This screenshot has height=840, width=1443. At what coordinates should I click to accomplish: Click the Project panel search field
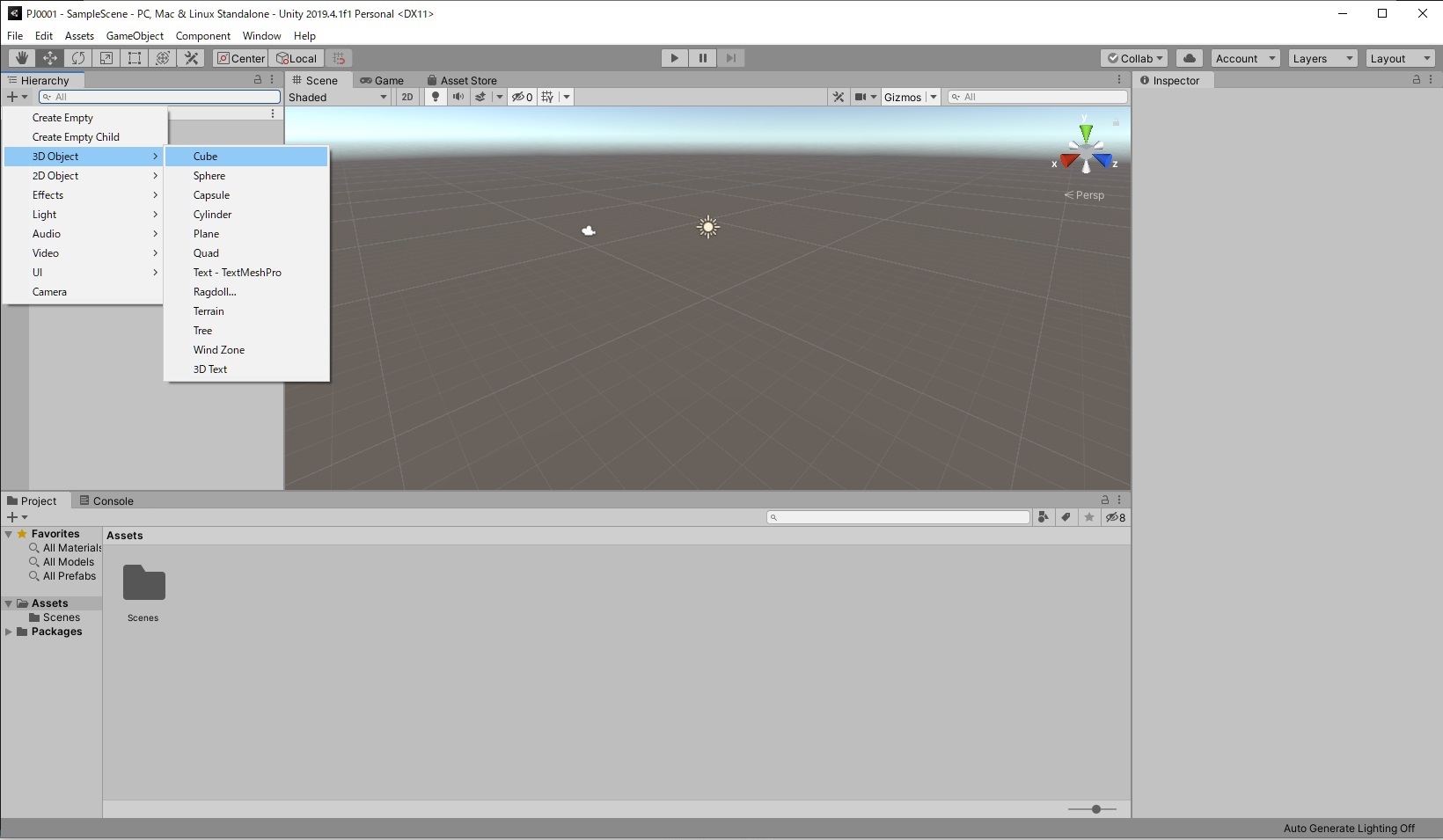(x=898, y=517)
